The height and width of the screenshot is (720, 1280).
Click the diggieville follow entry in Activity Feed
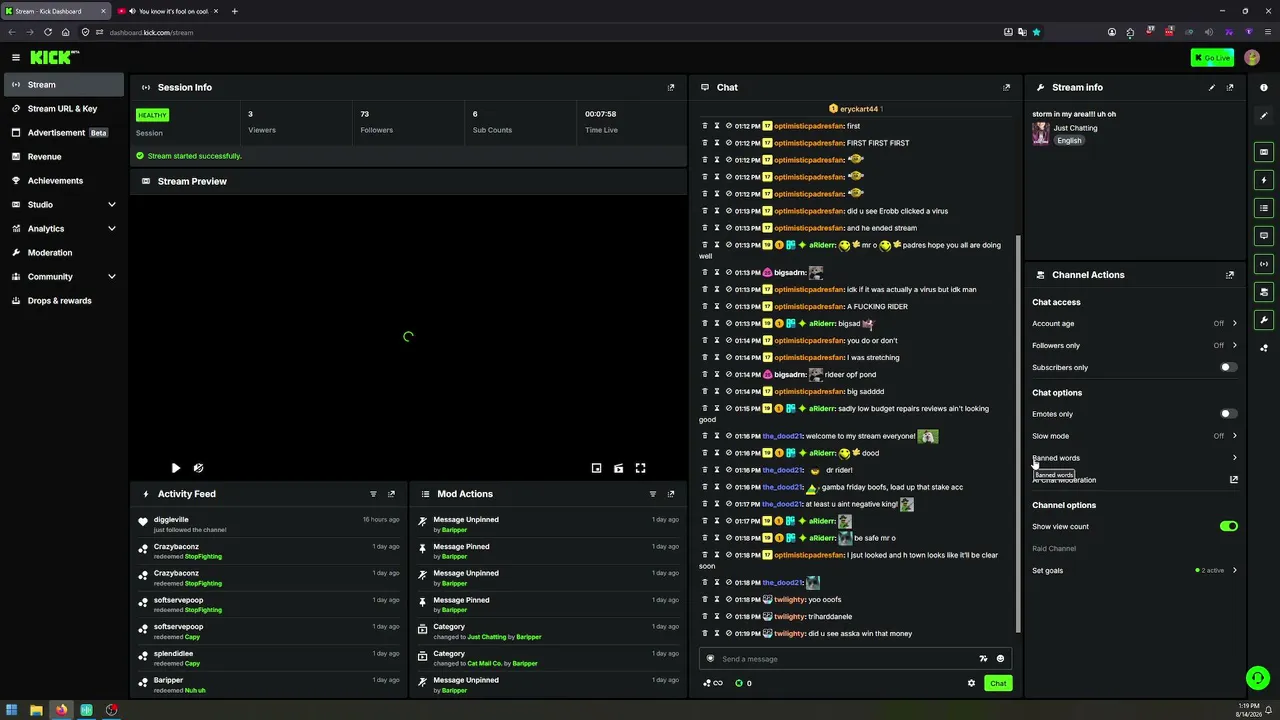pyautogui.click(x=270, y=524)
